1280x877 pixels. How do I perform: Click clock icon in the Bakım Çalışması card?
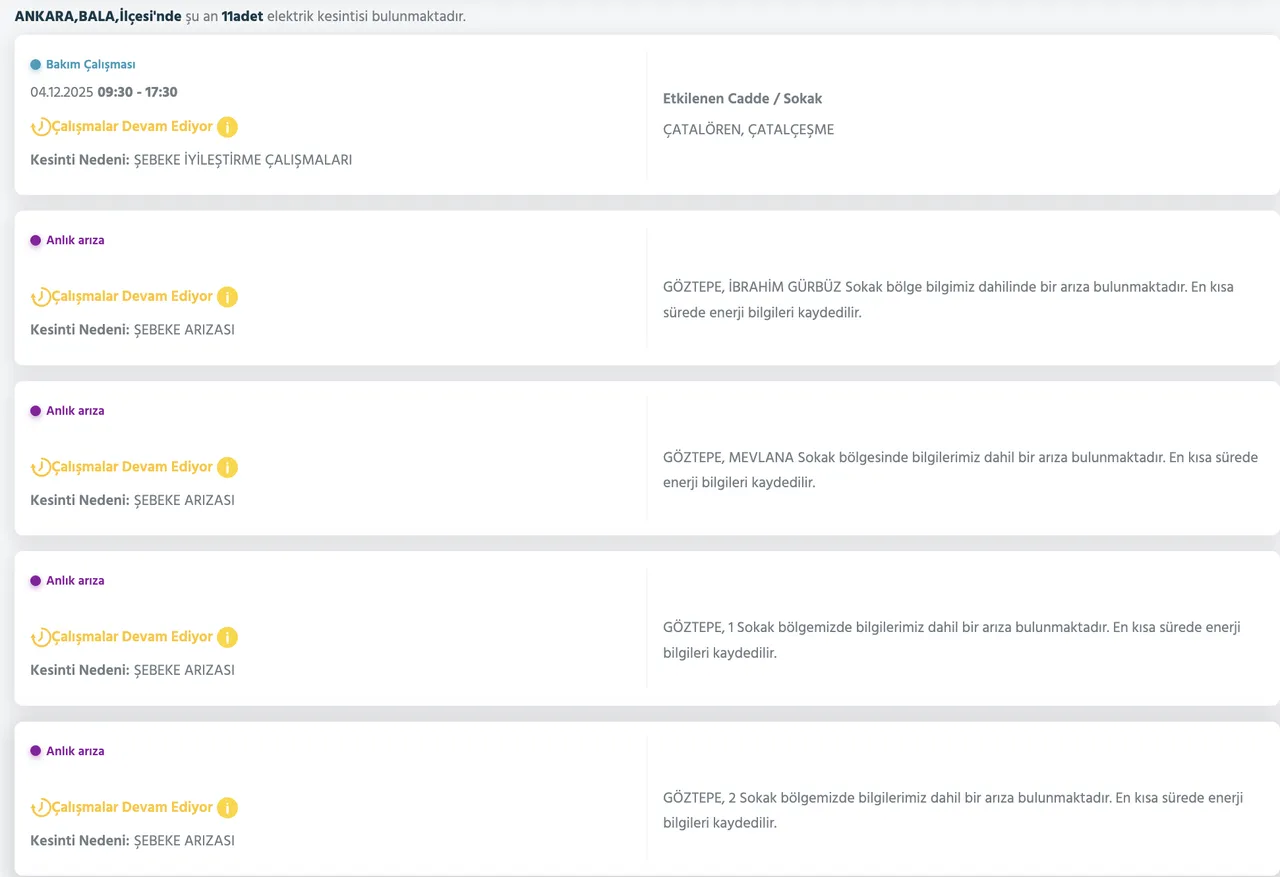tap(40, 127)
